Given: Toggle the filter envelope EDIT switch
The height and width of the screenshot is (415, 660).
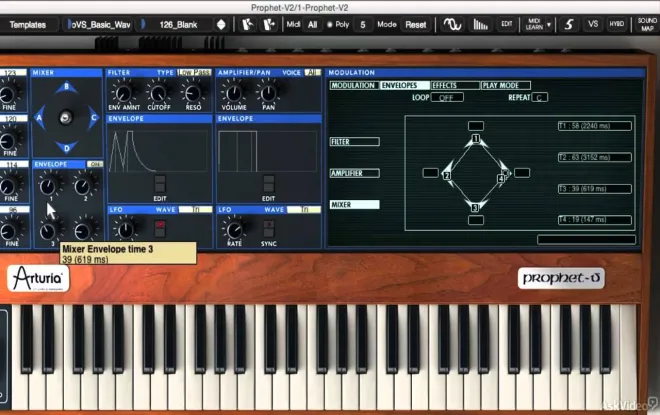Looking at the screenshot, I should click(x=160, y=184).
